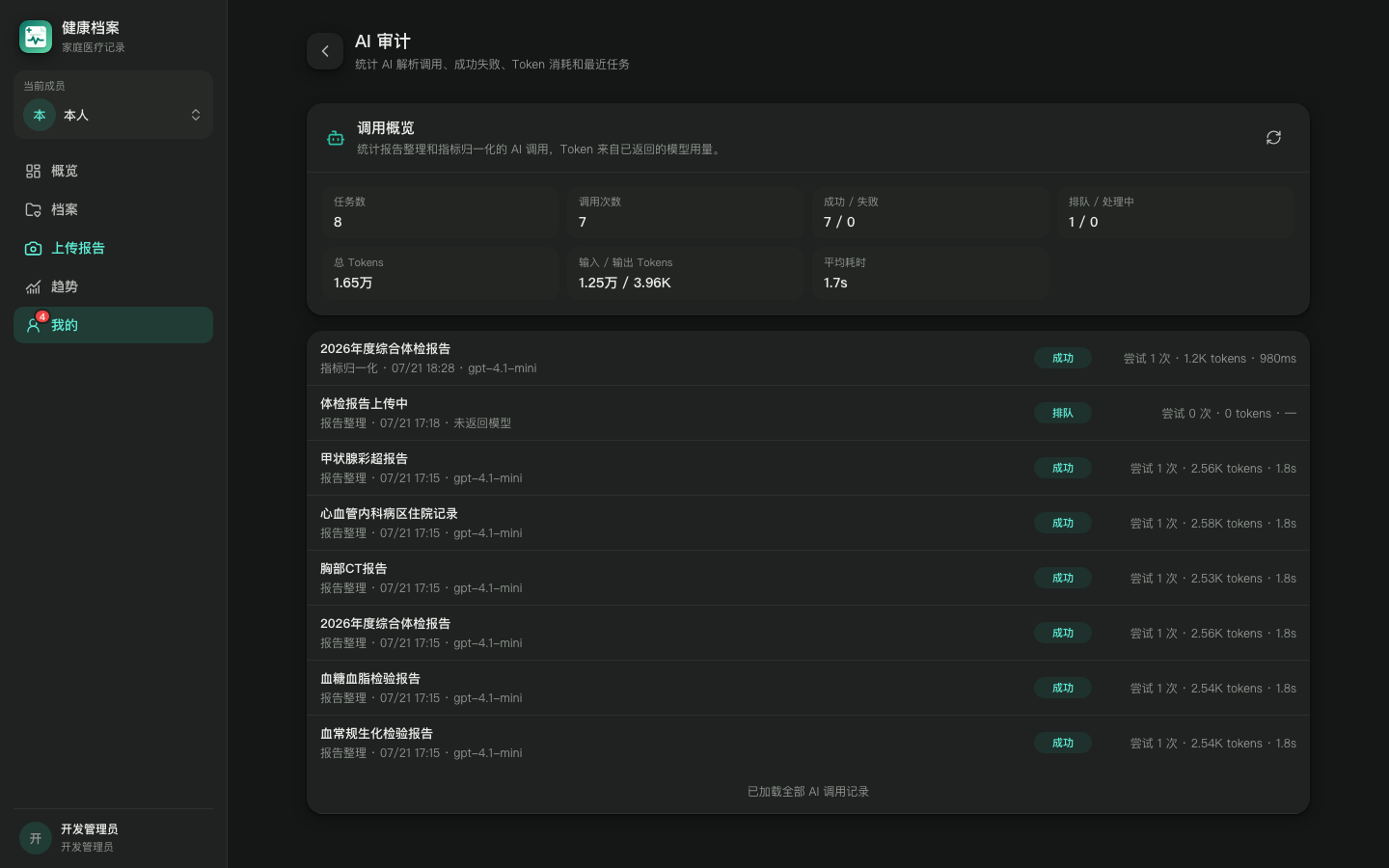Open 档案 in the sidebar
Screen dimensions: 1389x868
click(114, 209)
